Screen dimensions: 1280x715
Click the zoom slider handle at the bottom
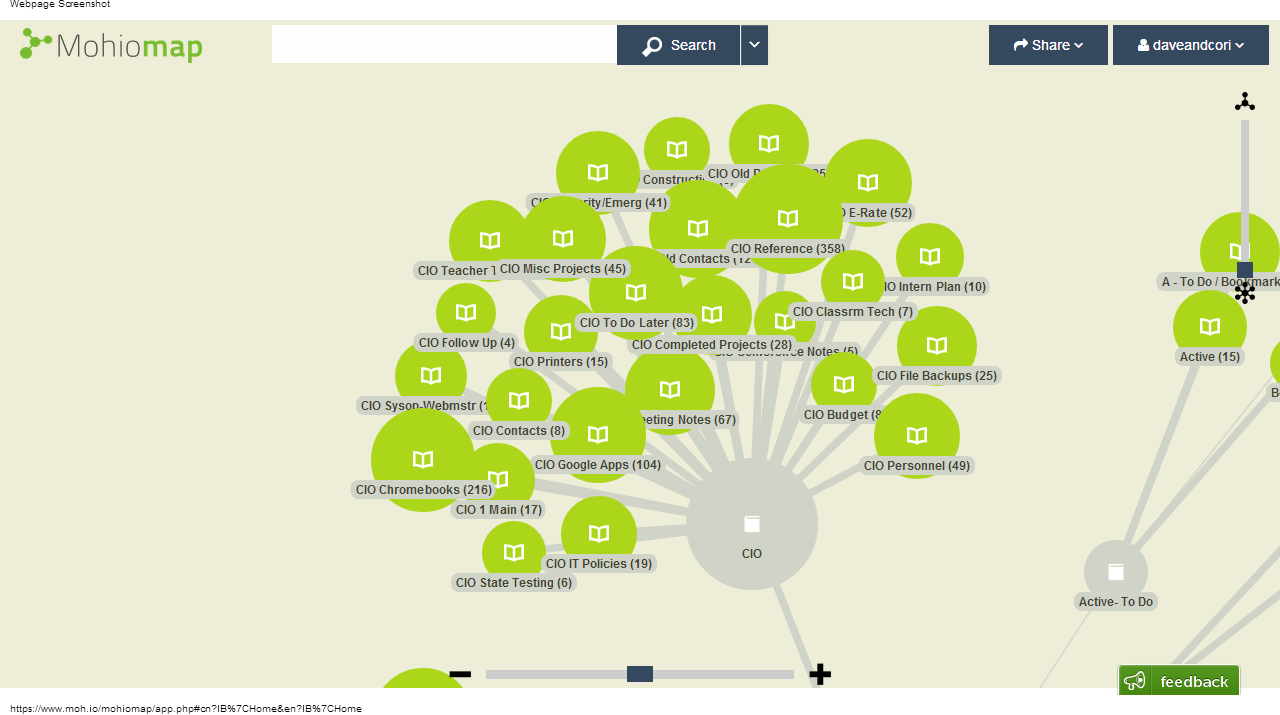click(640, 674)
